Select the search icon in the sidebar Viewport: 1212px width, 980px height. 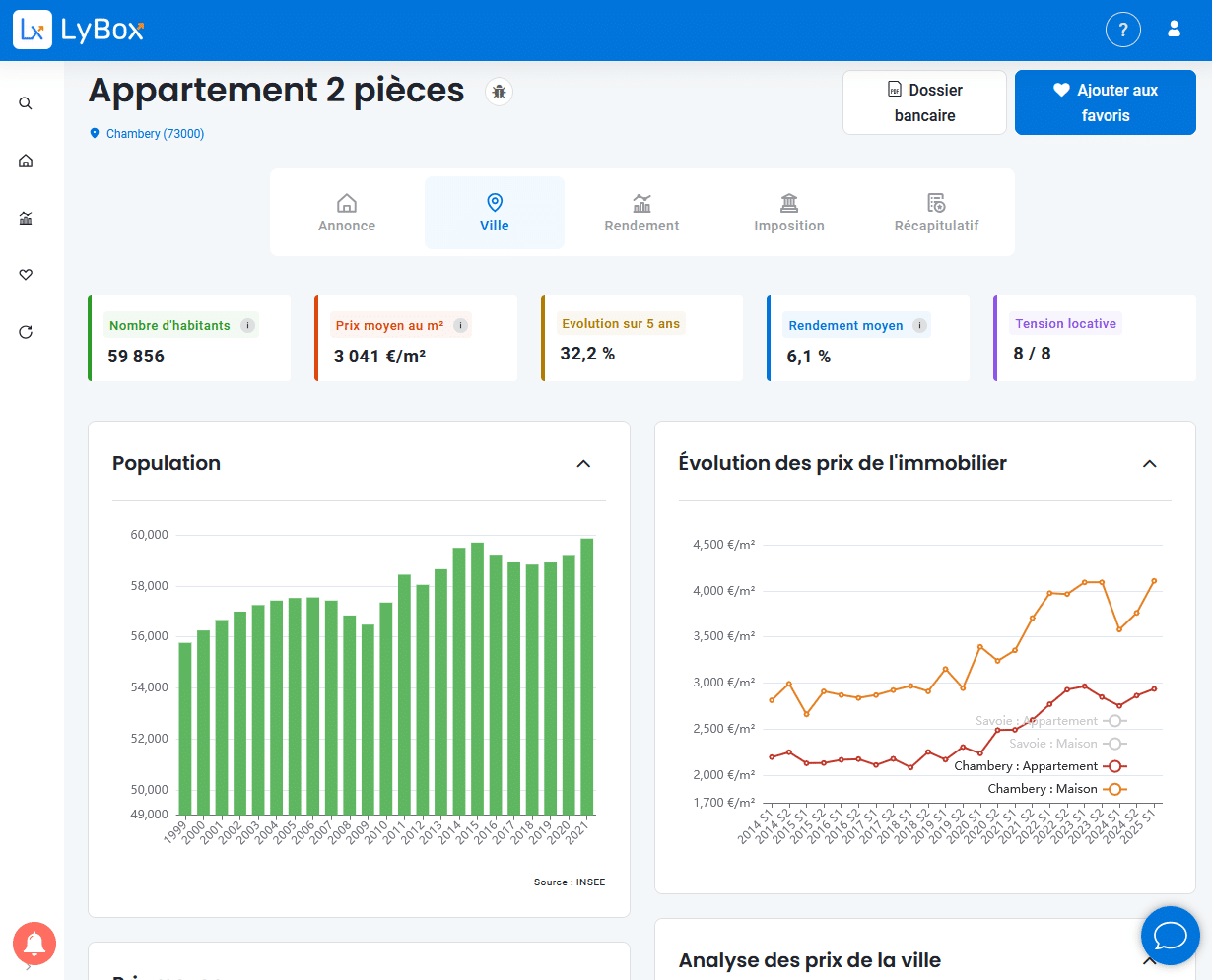(x=25, y=102)
